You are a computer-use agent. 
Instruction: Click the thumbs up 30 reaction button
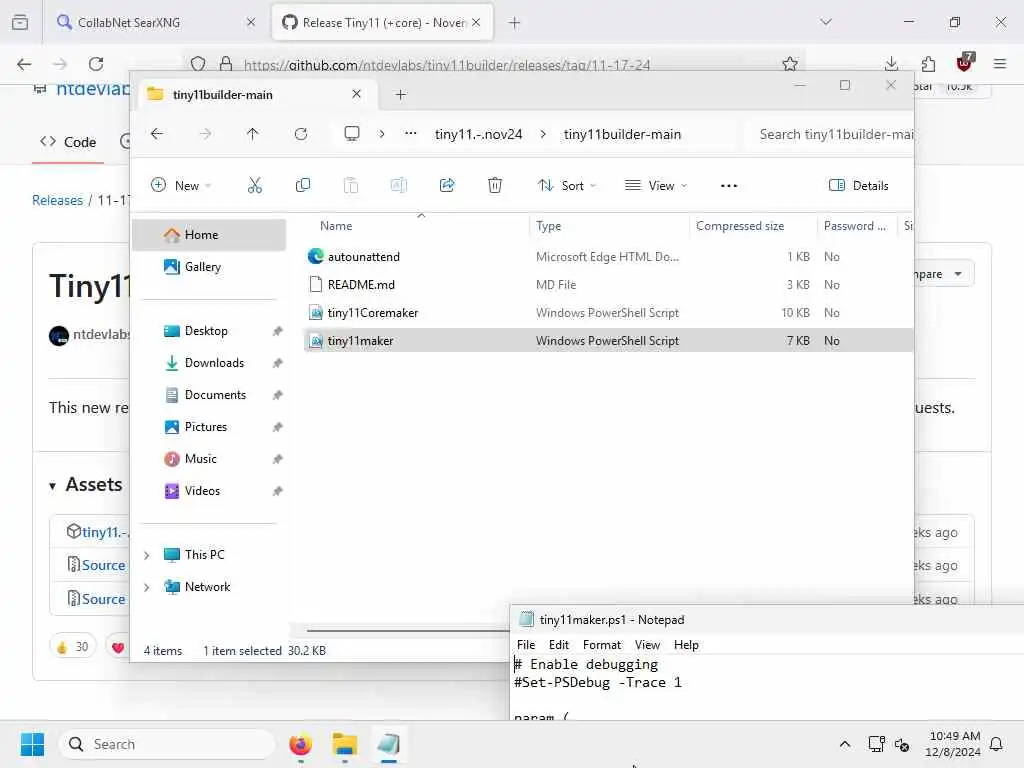72,647
